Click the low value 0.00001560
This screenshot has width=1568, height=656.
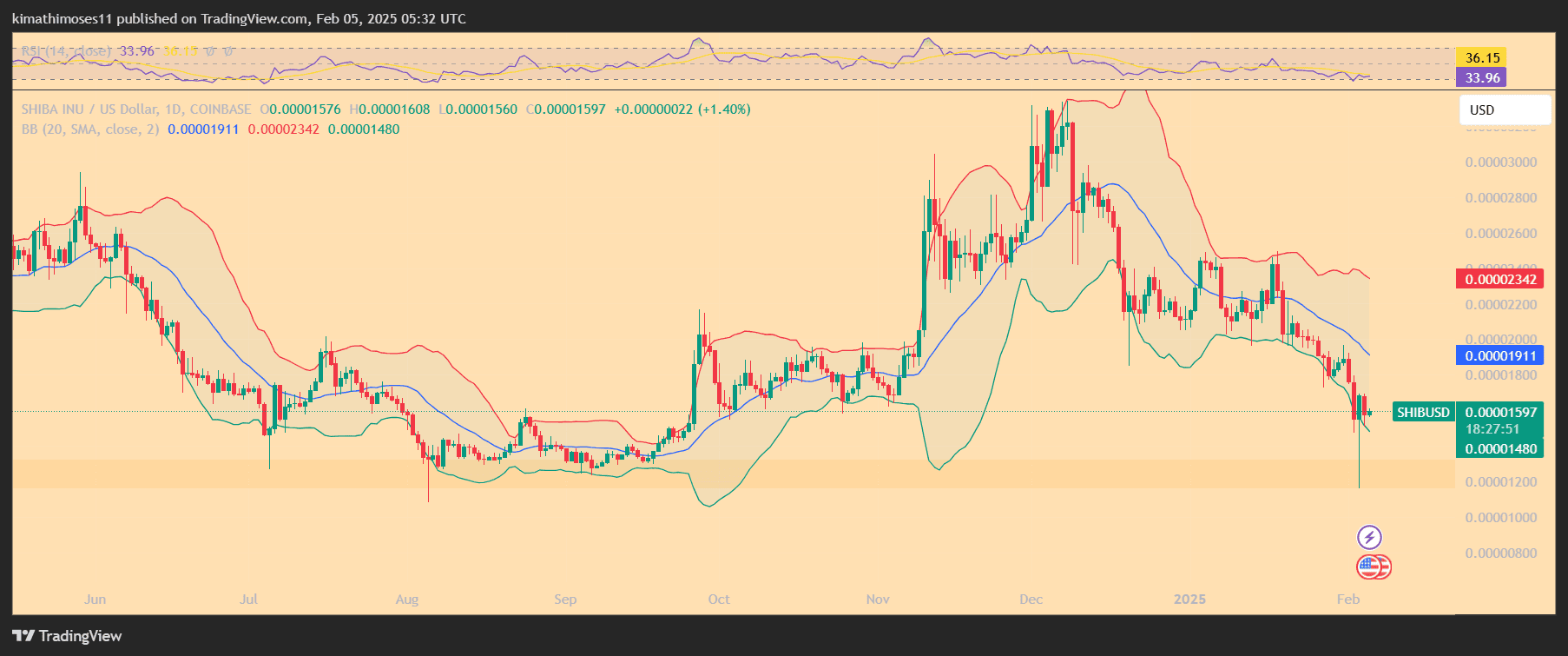[x=481, y=109]
